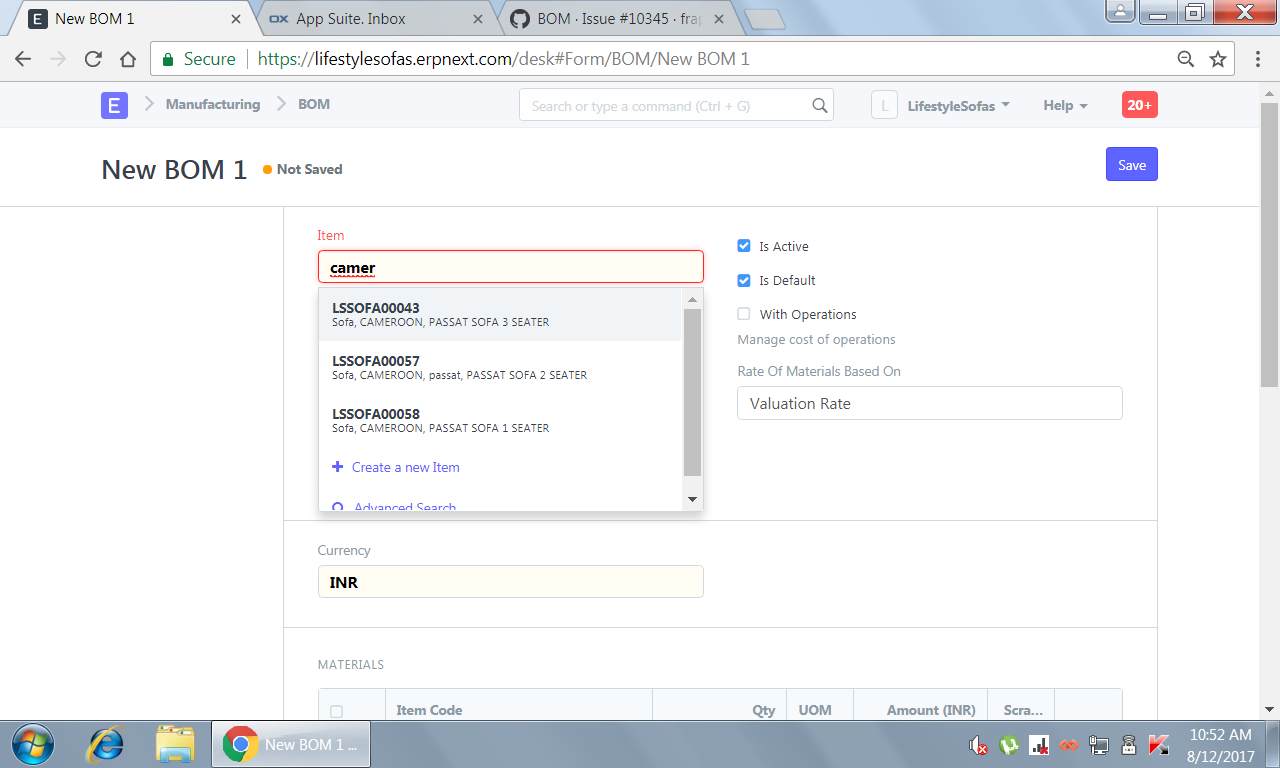Open the Valuation Rate dropdown field
This screenshot has width=1280, height=768.
click(x=929, y=403)
